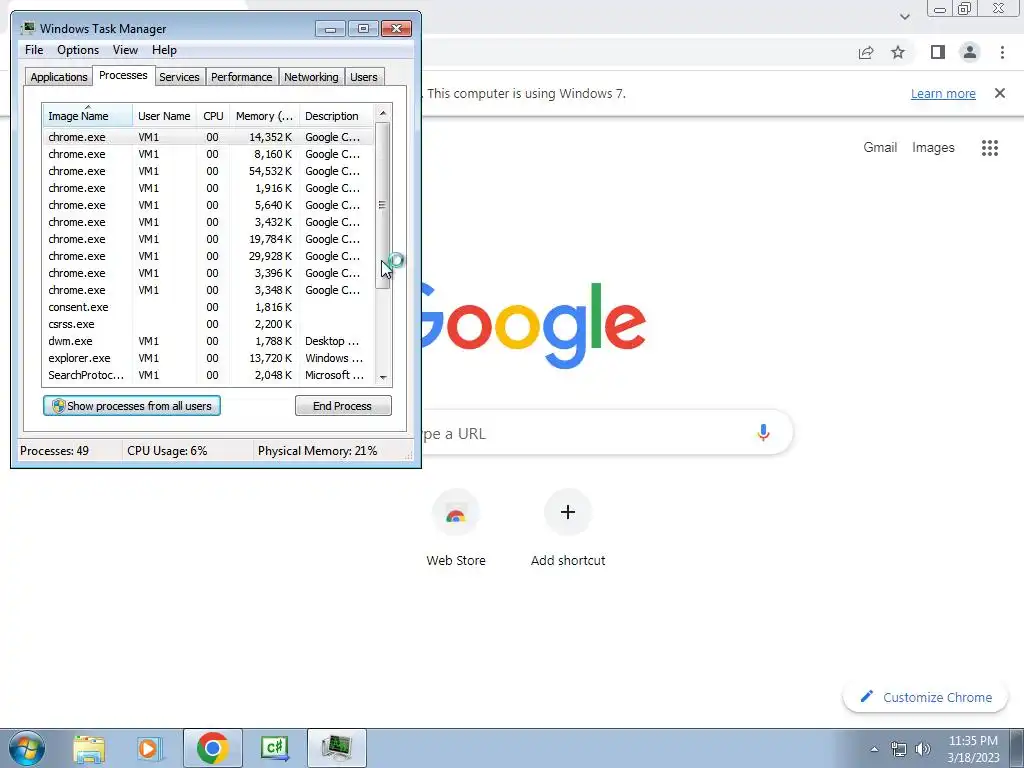The width and height of the screenshot is (1024, 768).
Task: Sort by User Name column
Action: [164, 116]
